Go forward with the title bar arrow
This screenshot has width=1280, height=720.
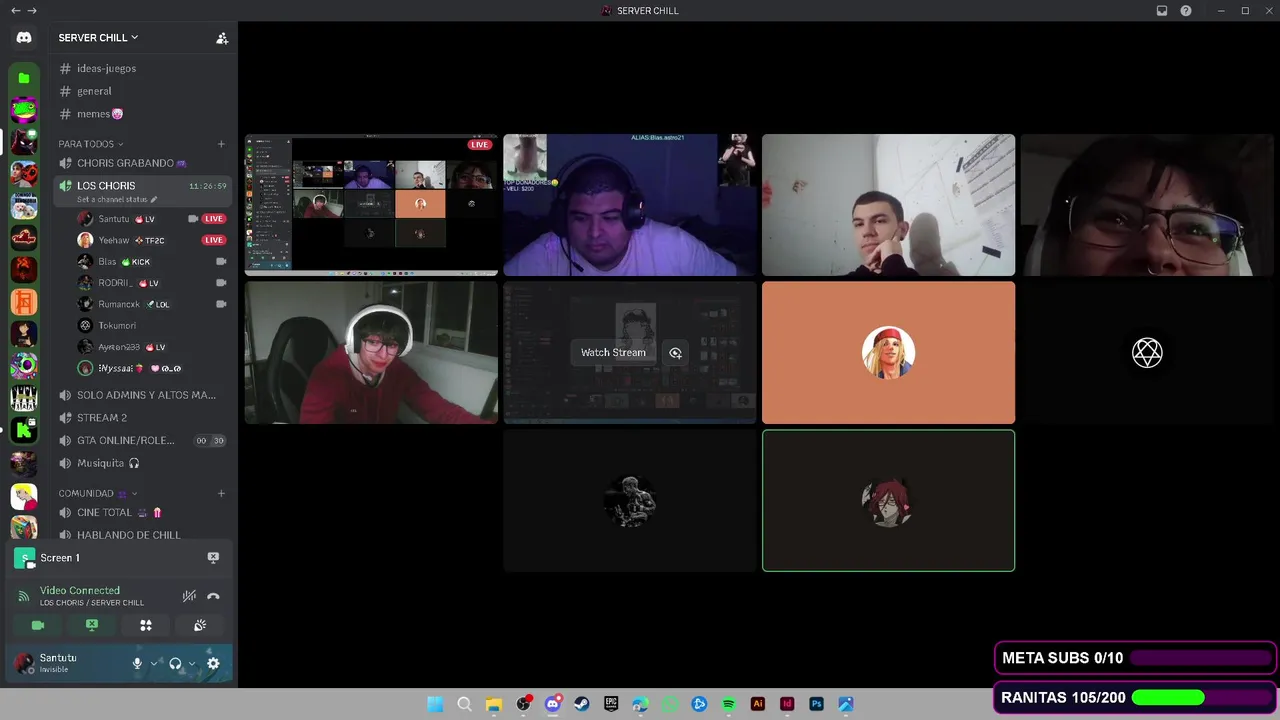coord(32,11)
